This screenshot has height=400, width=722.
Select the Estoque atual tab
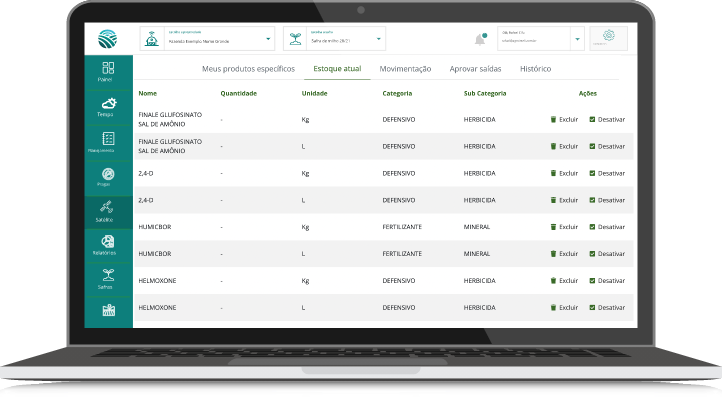(337, 69)
